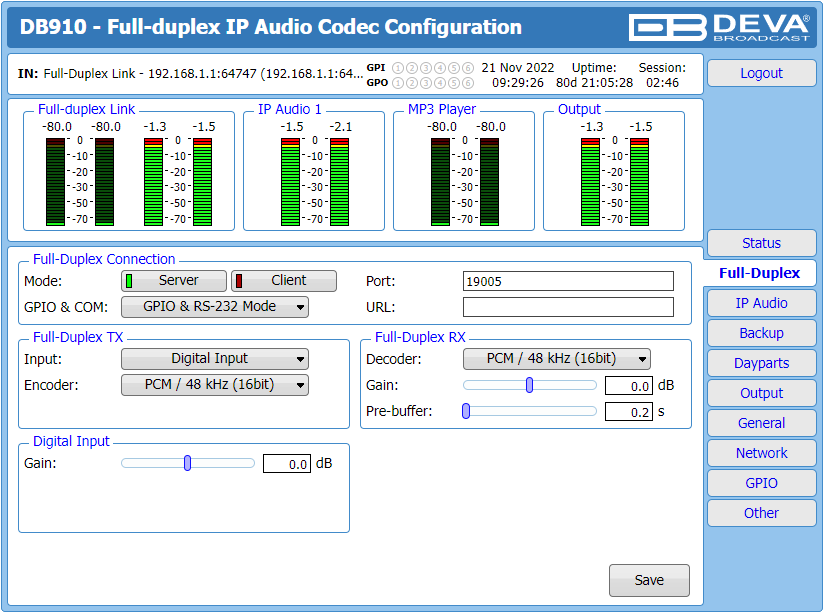Click GPO indicator number 6

468,83
